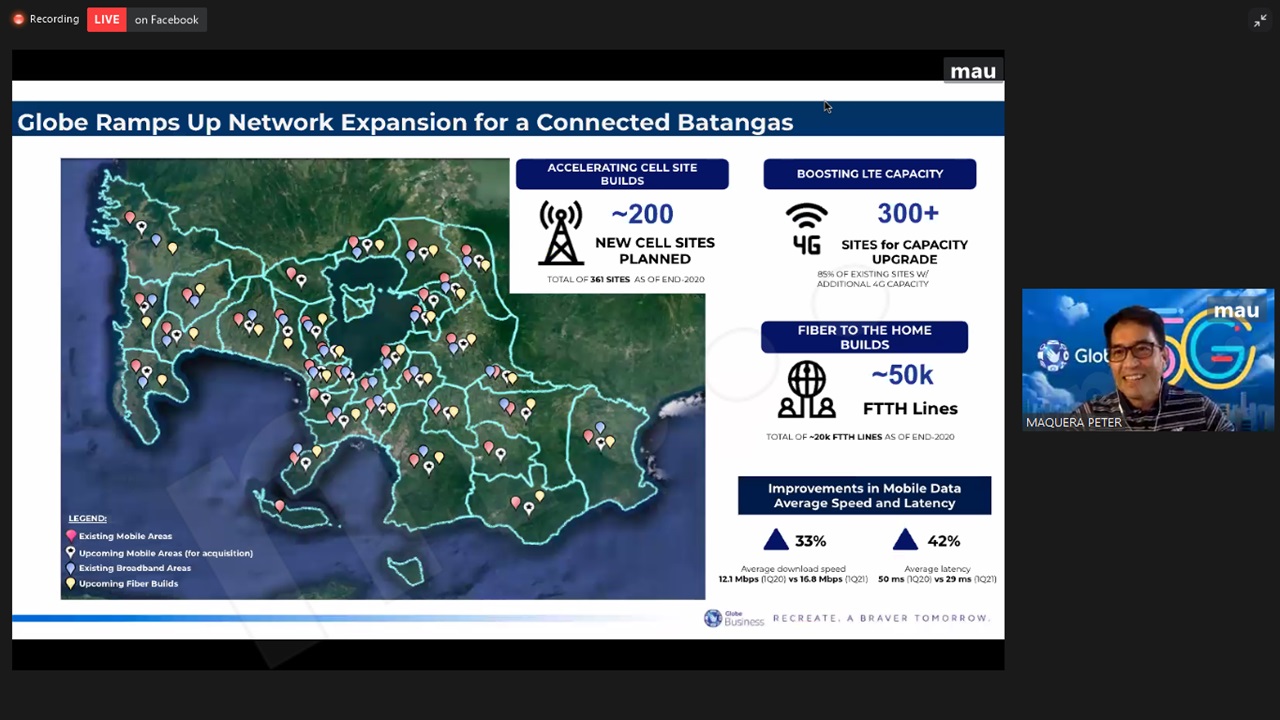Click the yellow Upcoming Fiber Builds legend pin
This screenshot has height=720, width=1280.
pyautogui.click(x=71, y=583)
